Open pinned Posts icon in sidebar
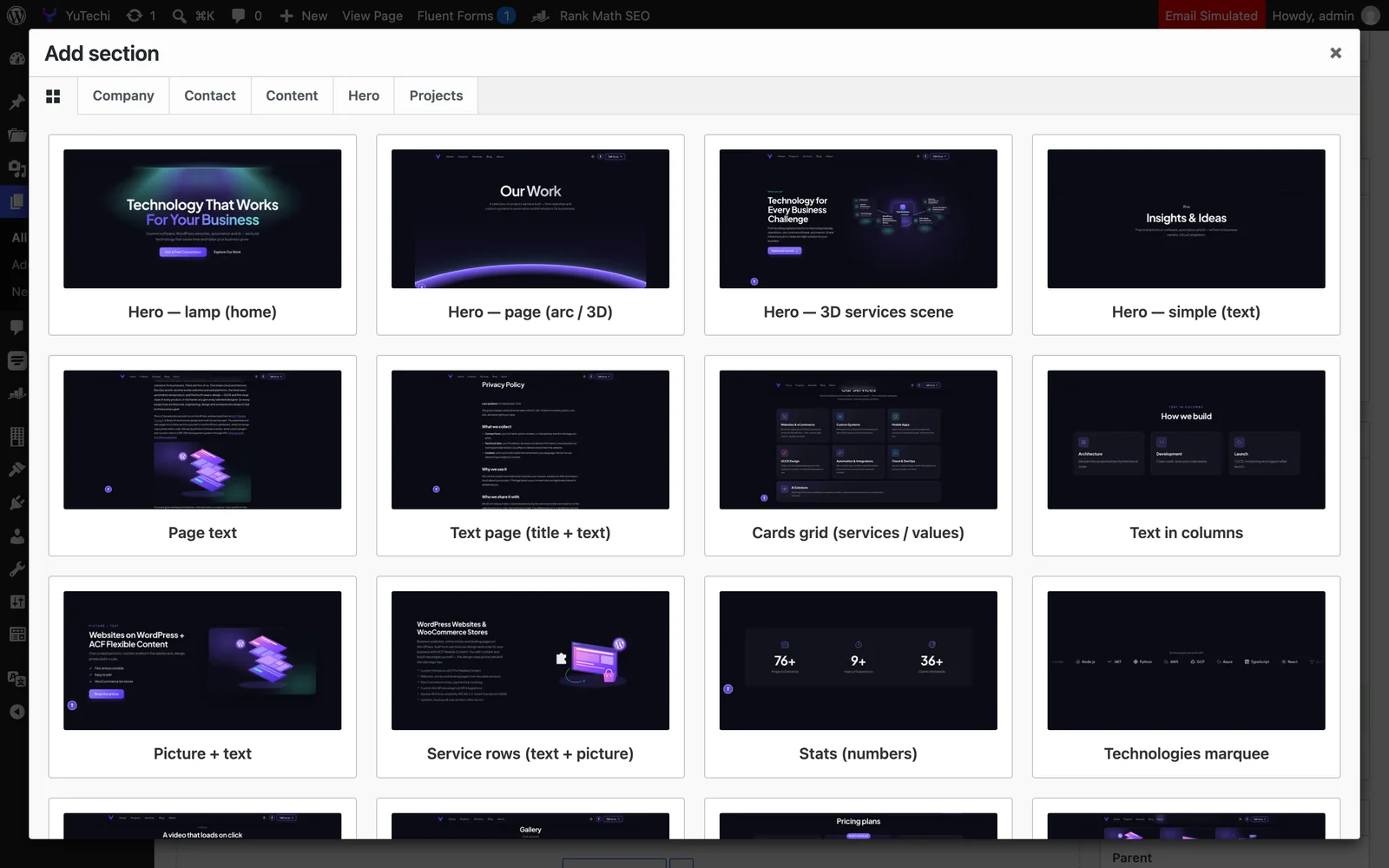 pos(16,102)
